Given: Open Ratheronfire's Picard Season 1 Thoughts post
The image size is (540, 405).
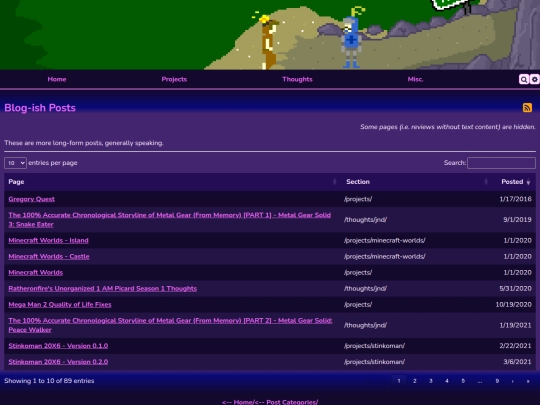Looking at the screenshot, I should [x=103, y=289].
